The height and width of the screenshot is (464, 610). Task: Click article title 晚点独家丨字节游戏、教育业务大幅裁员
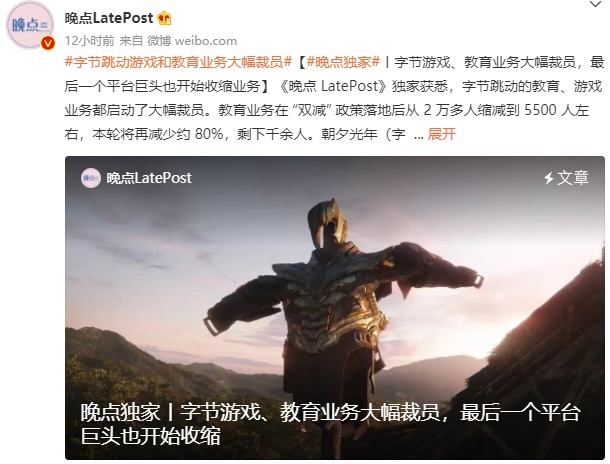coord(260,413)
